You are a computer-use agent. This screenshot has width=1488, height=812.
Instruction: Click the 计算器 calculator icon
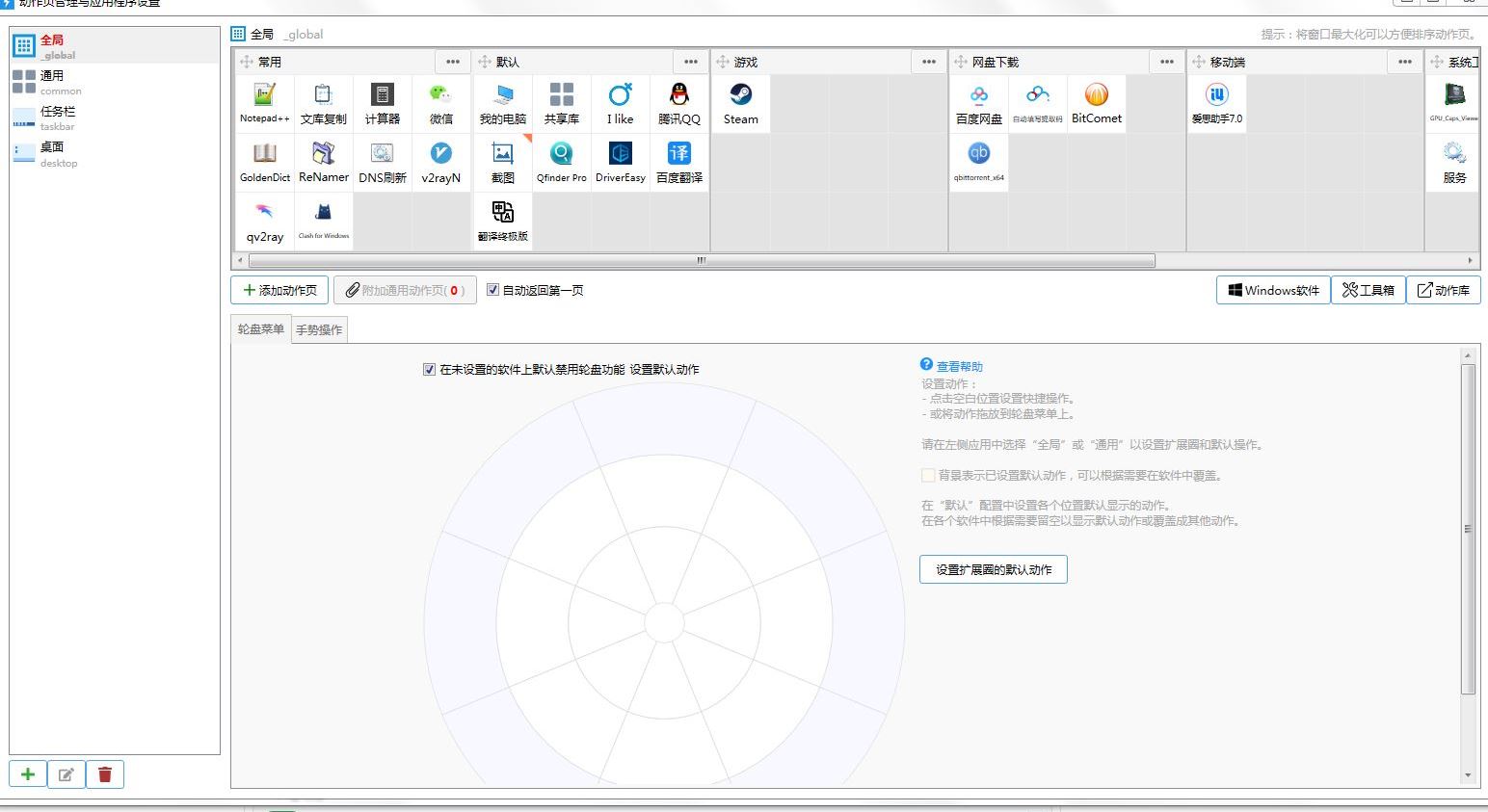tap(383, 104)
